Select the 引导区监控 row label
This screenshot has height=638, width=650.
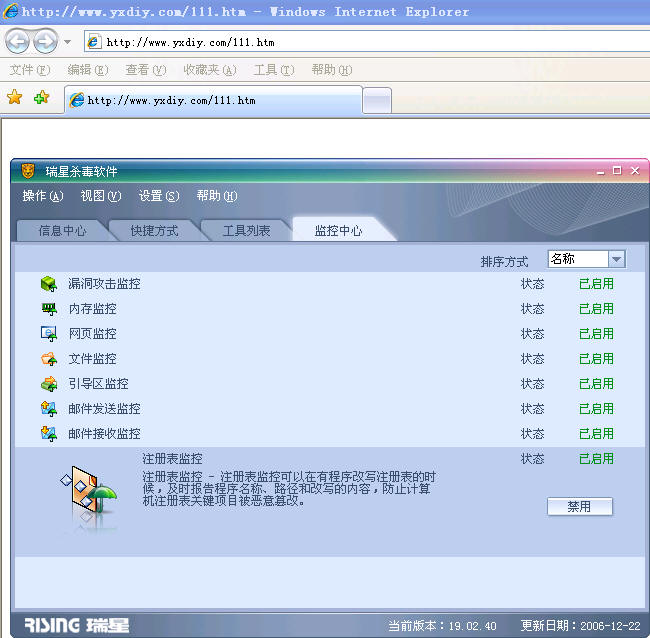tap(99, 384)
